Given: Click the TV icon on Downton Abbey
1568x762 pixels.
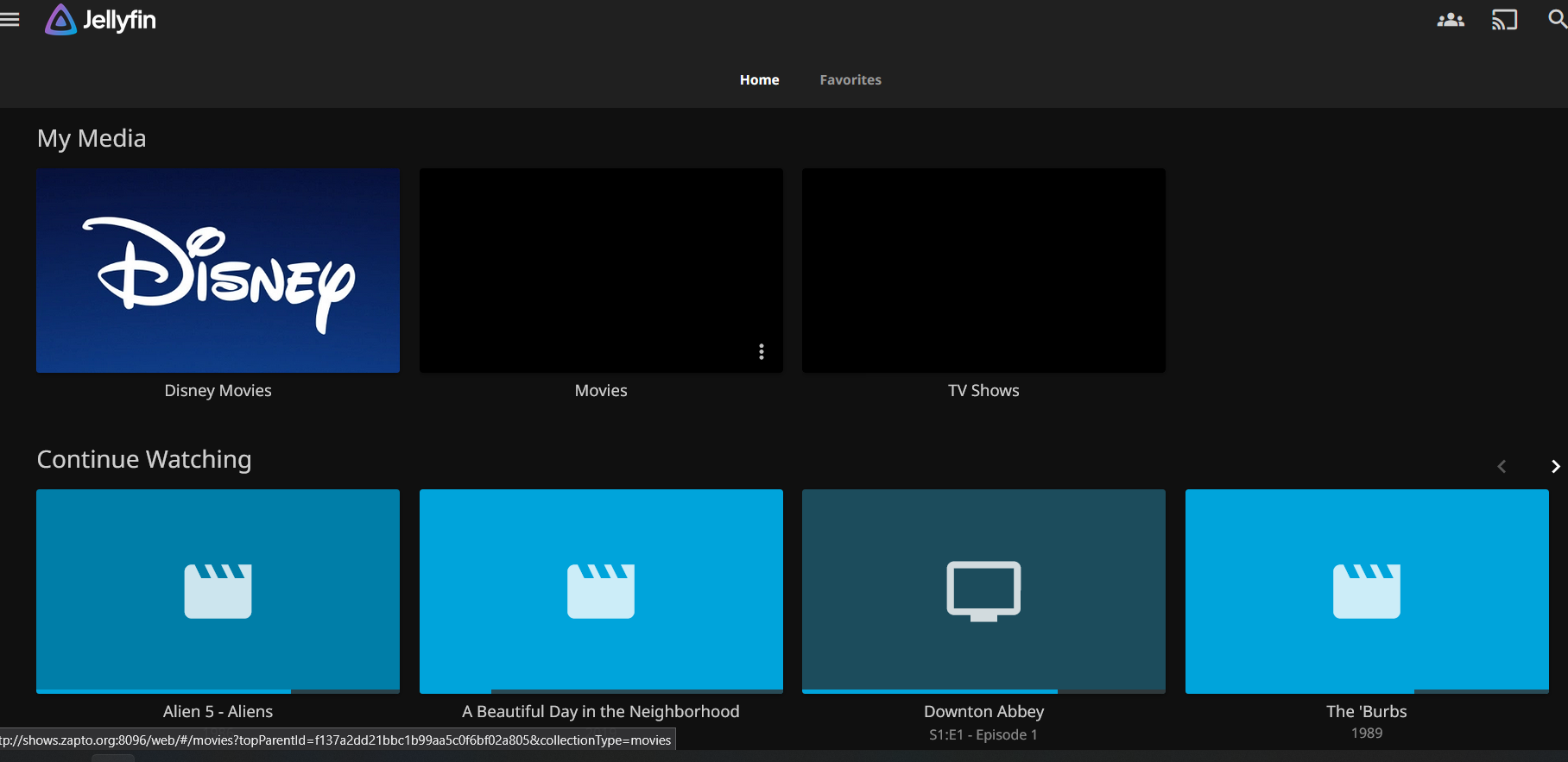Looking at the screenshot, I should 983,591.
